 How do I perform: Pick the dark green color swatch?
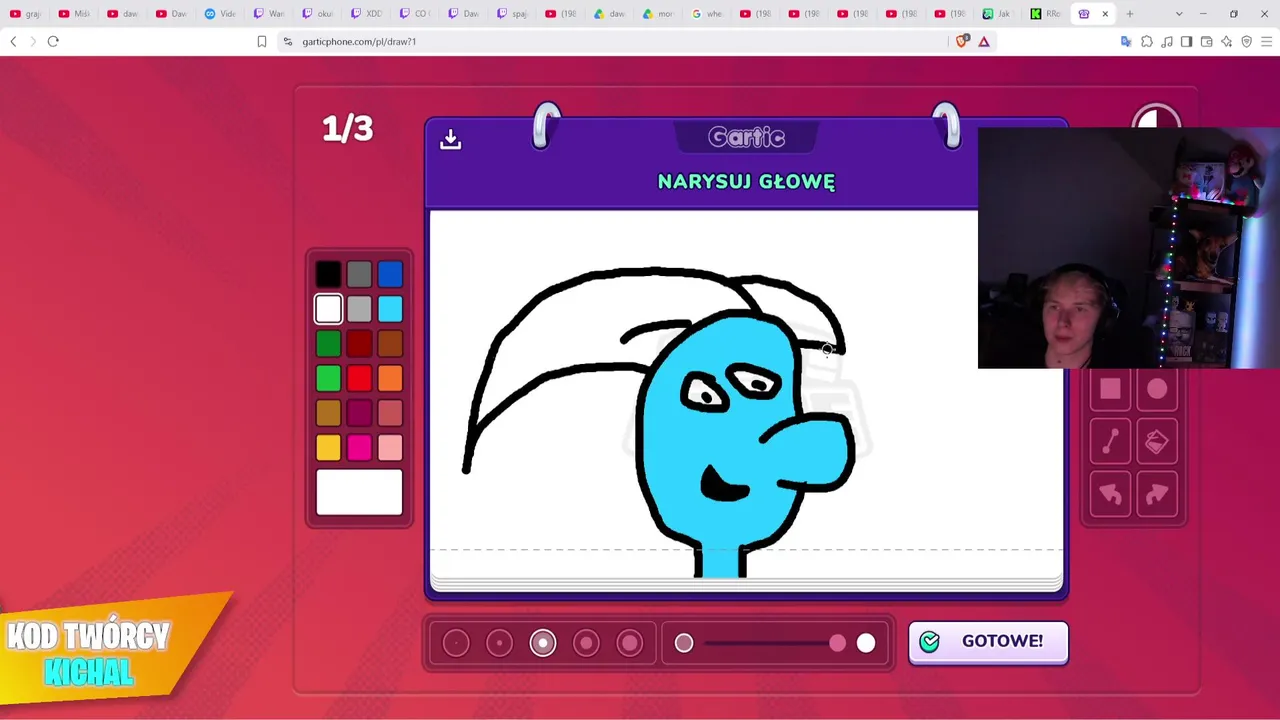pos(328,344)
